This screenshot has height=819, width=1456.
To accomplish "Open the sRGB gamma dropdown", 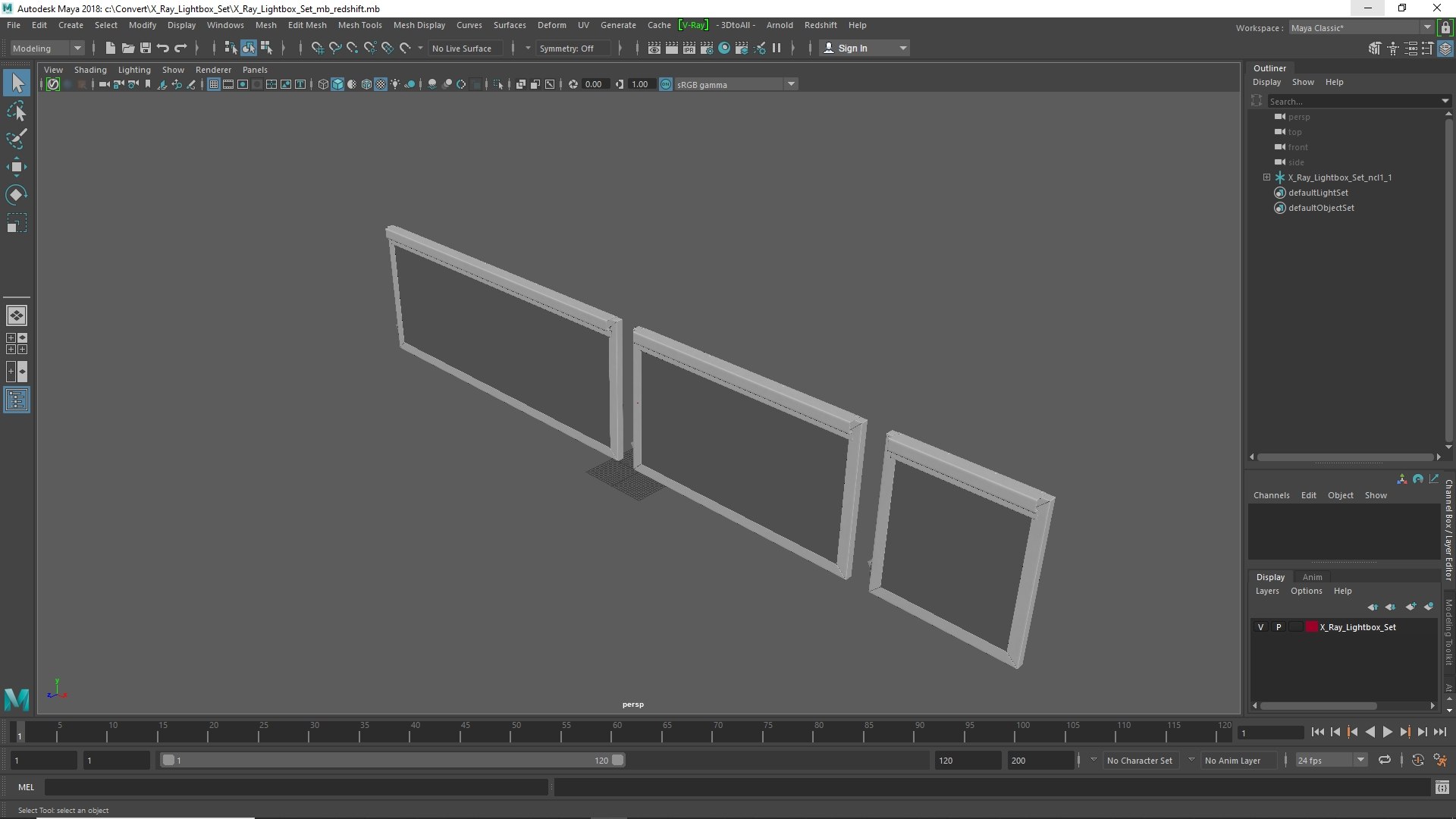I will click(x=736, y=84).
